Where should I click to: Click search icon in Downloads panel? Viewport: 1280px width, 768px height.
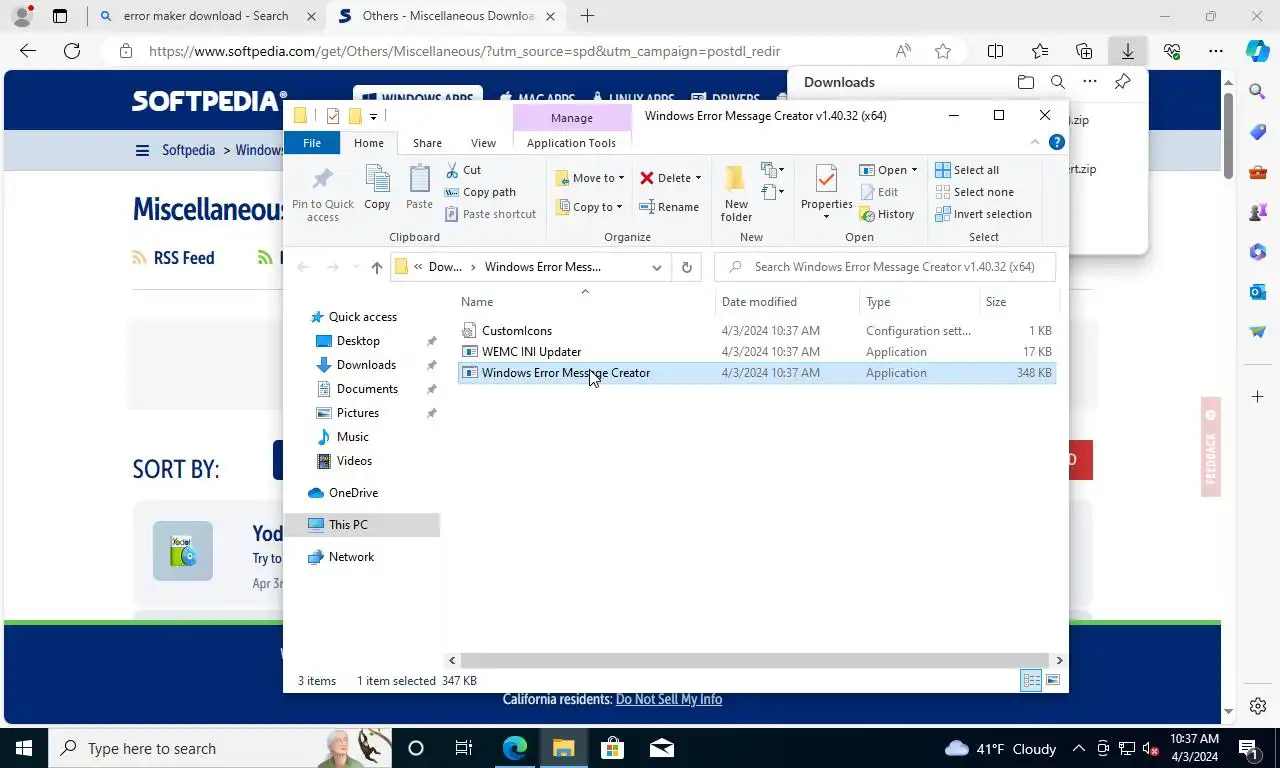click(1057, 82)
